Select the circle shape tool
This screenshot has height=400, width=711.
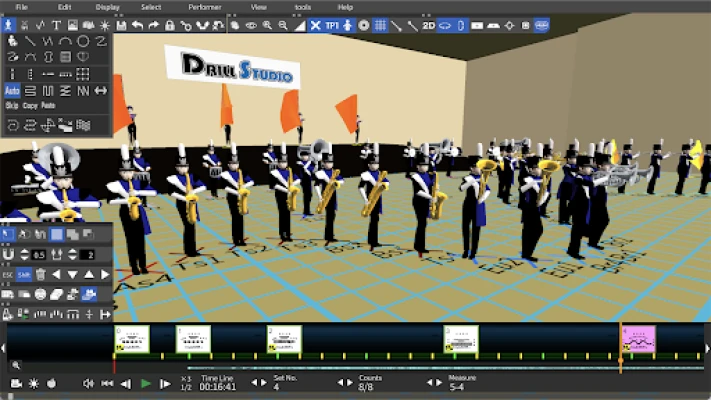(83, 41)
